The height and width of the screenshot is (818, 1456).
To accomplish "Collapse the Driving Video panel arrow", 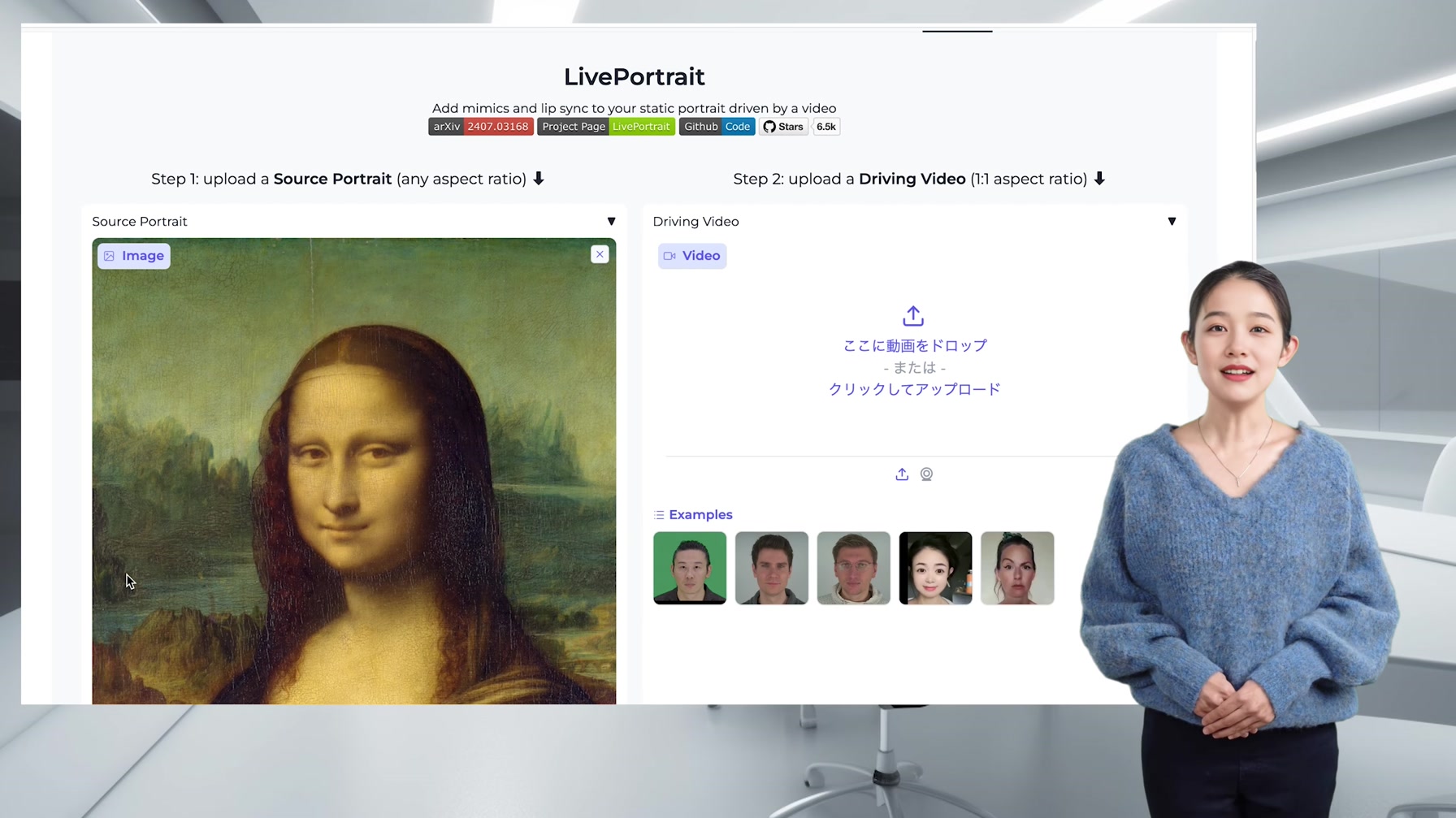I will coord(1172,222).
